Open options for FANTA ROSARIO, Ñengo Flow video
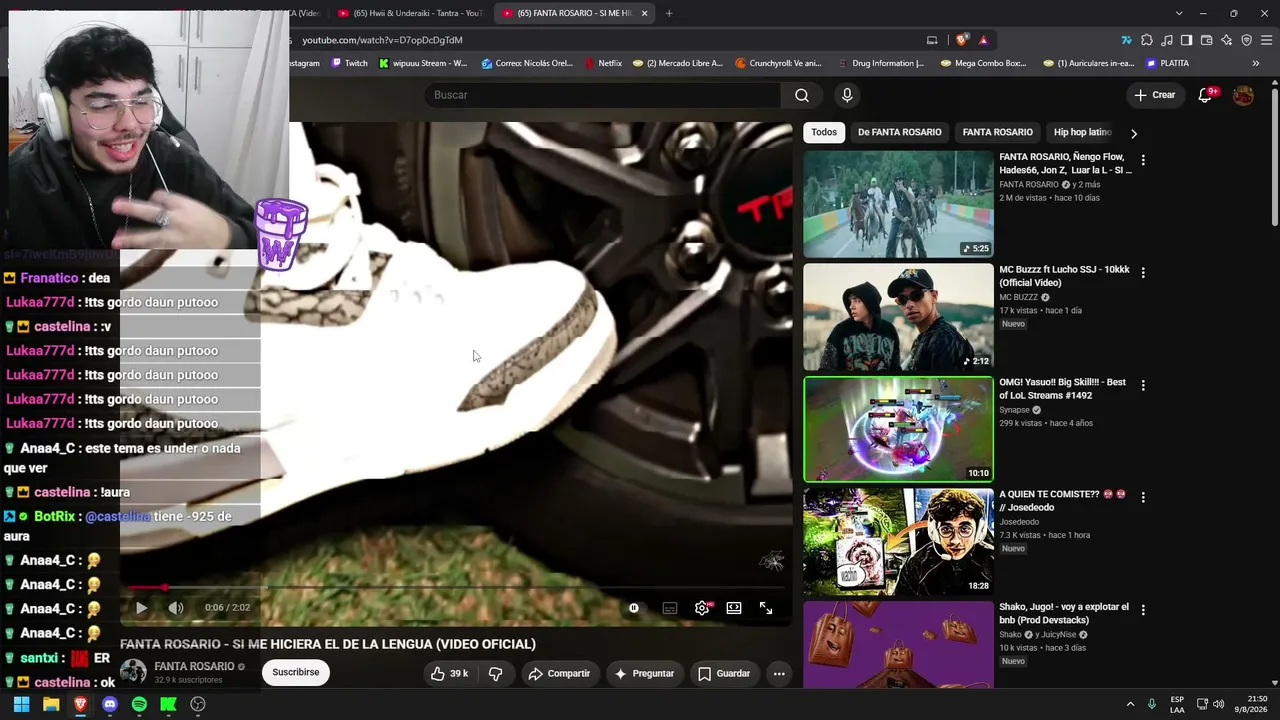Screen dimensions: 1280x720 pos(1143,160)
